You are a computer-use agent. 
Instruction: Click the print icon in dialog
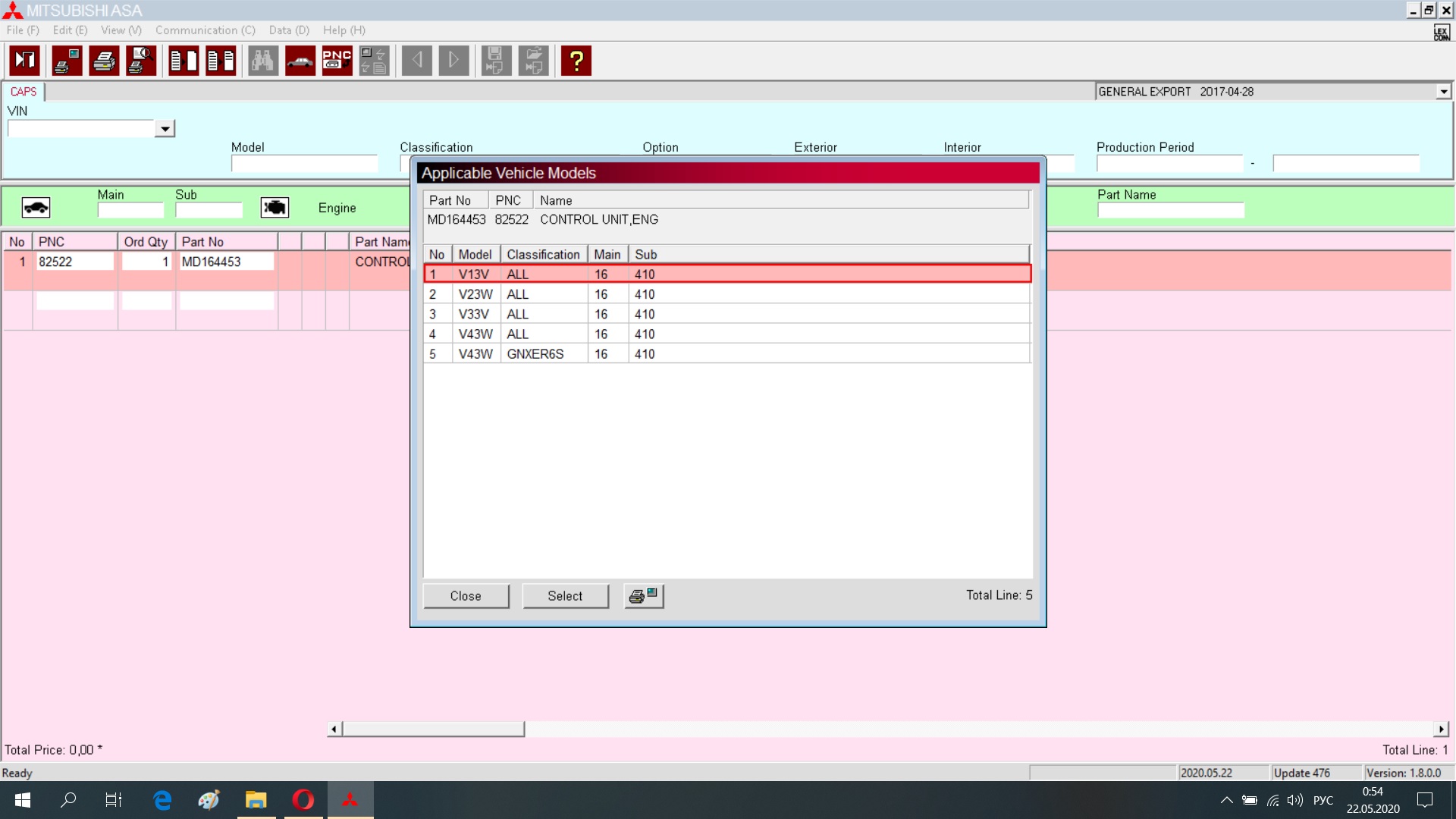644,596
